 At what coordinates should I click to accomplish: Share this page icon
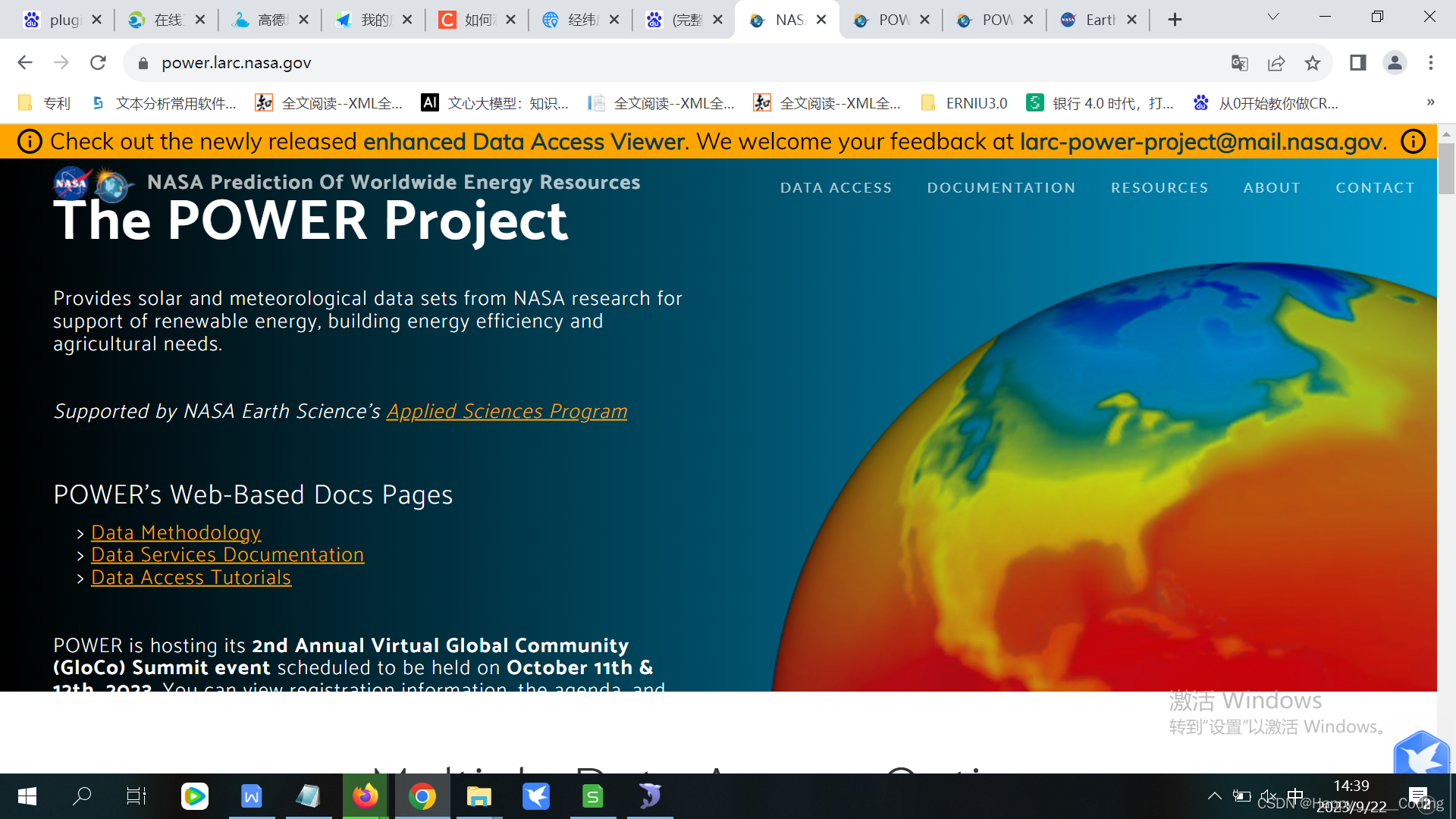1276,63
